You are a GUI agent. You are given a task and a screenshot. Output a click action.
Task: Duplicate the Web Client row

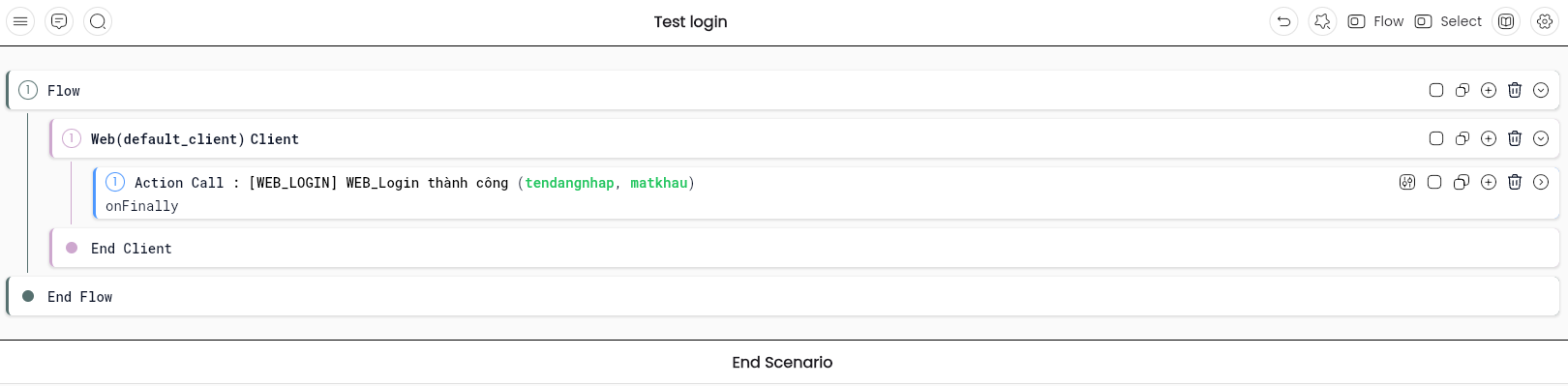1462,138
